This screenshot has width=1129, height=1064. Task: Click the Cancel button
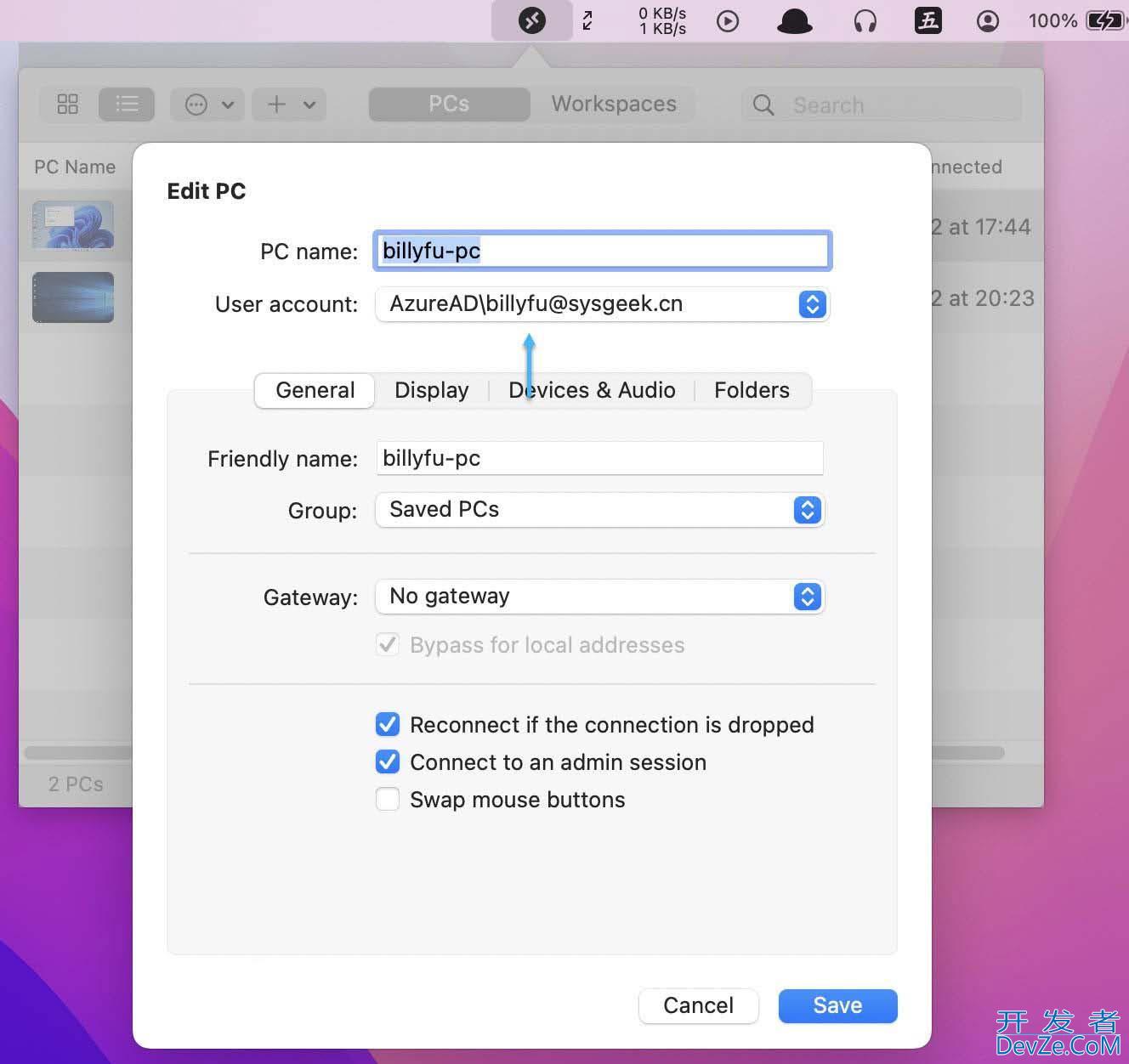698,1005
